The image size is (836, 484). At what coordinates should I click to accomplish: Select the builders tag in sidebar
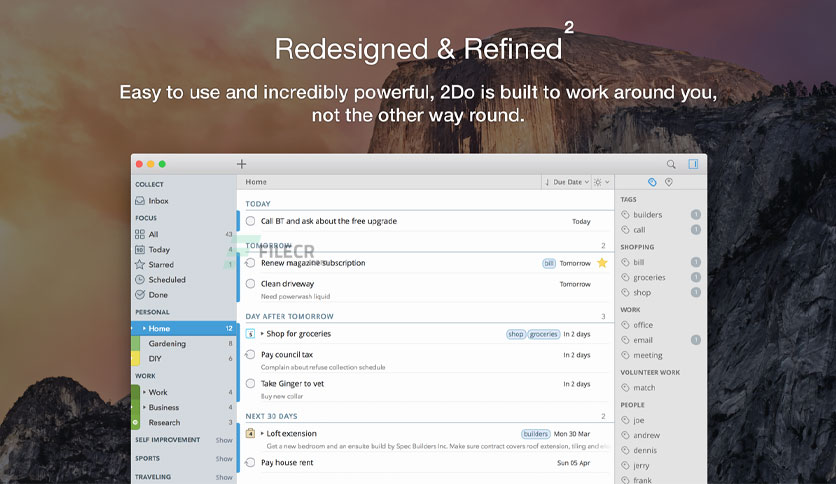[647, 215]
